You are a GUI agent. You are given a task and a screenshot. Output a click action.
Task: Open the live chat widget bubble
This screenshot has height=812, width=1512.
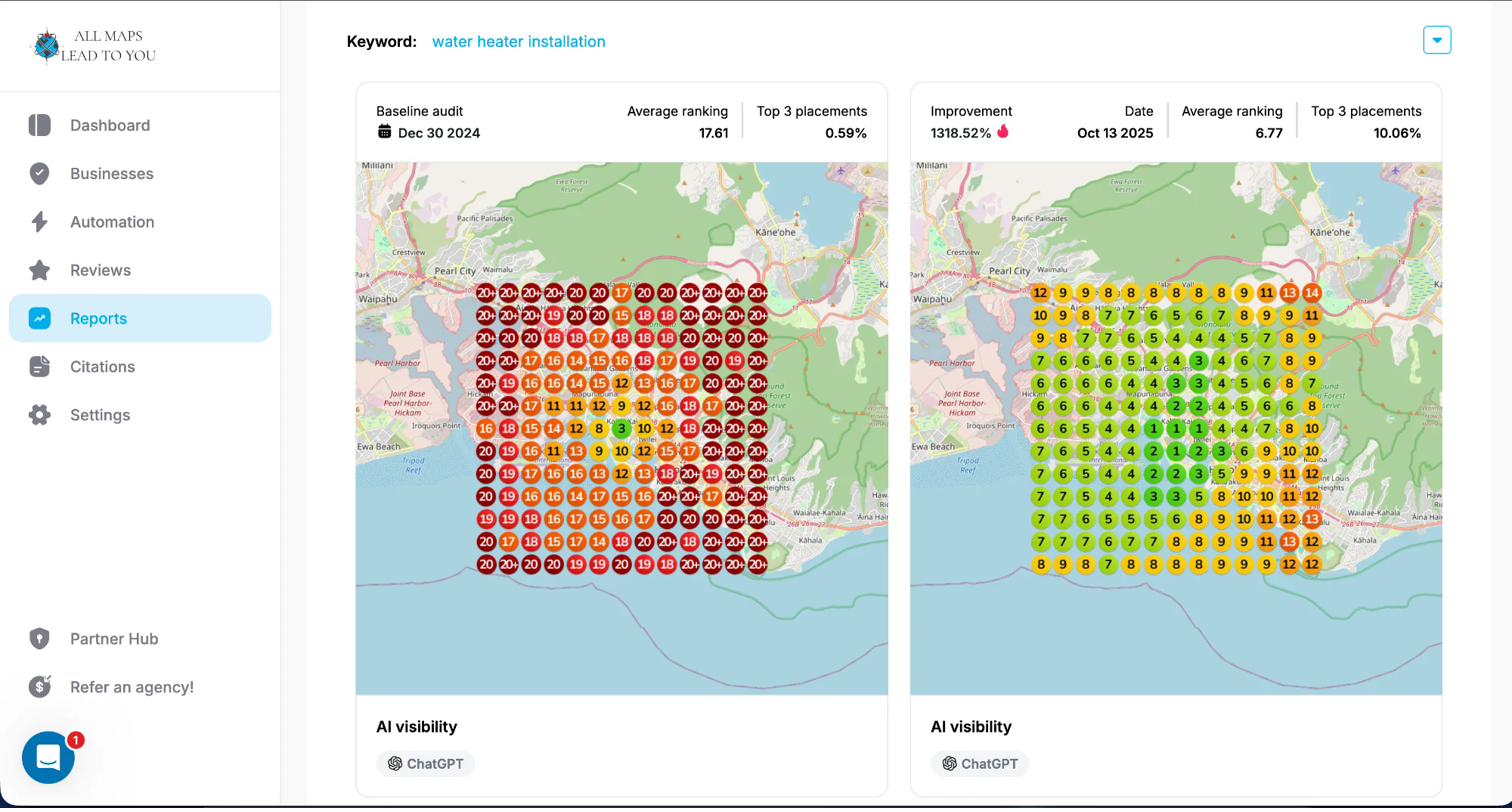point(48,758)
